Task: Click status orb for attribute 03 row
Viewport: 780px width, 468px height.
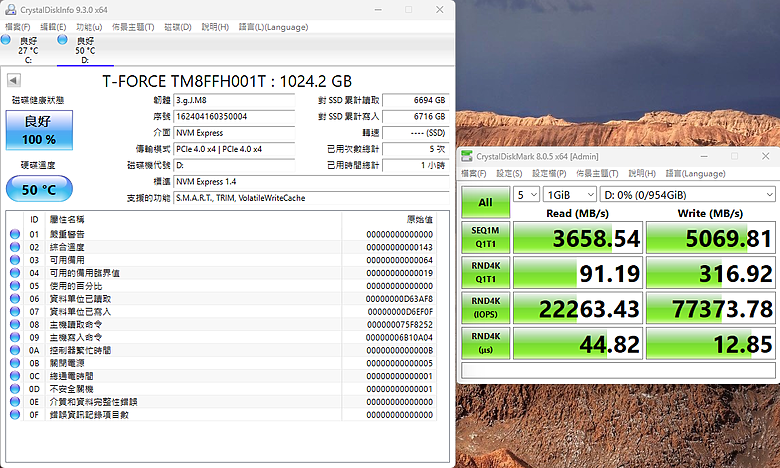Action: pos(15,260)
